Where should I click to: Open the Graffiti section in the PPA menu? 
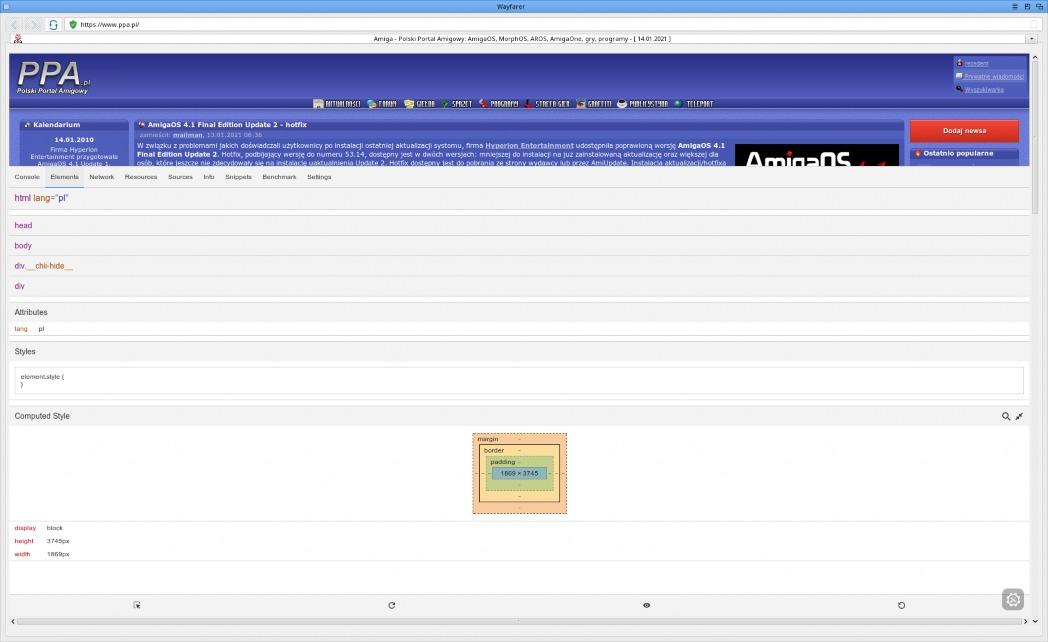pyautogui.click(x=594, y=104)
